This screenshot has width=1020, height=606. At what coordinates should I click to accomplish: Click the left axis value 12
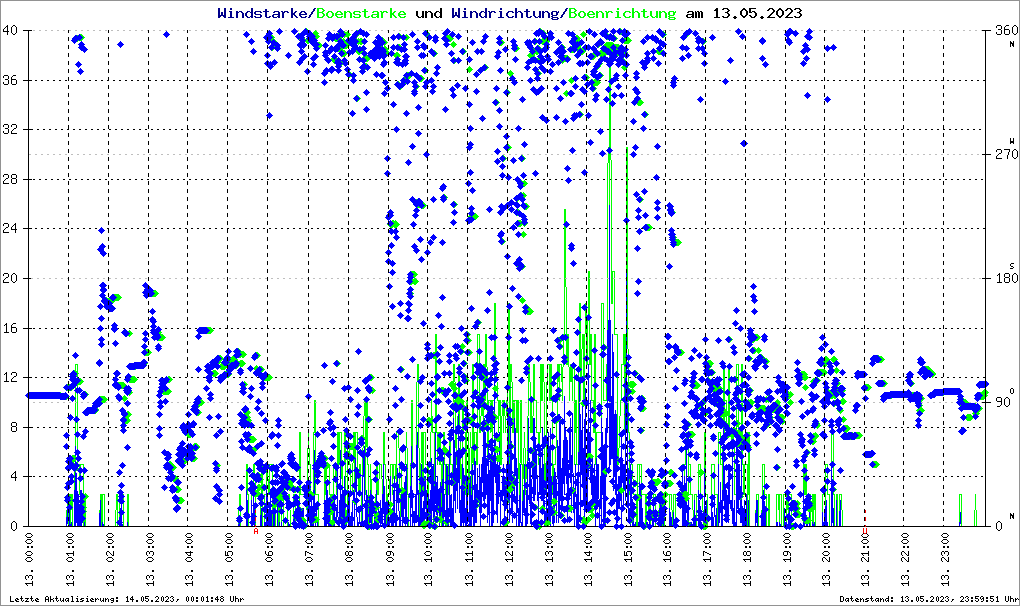[9, 378]
